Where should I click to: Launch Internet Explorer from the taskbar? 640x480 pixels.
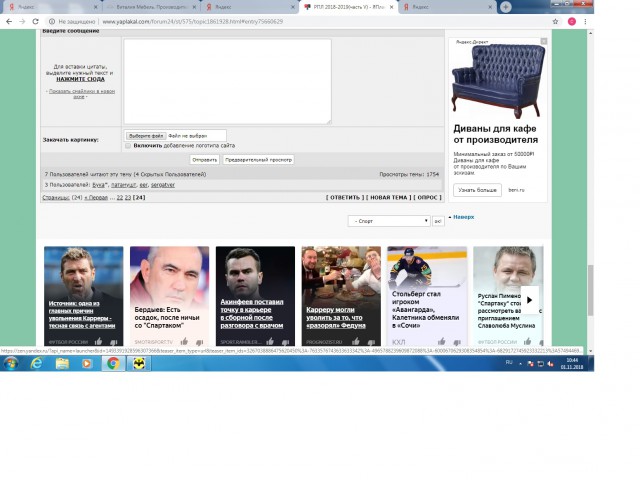[x=37, y=363]
